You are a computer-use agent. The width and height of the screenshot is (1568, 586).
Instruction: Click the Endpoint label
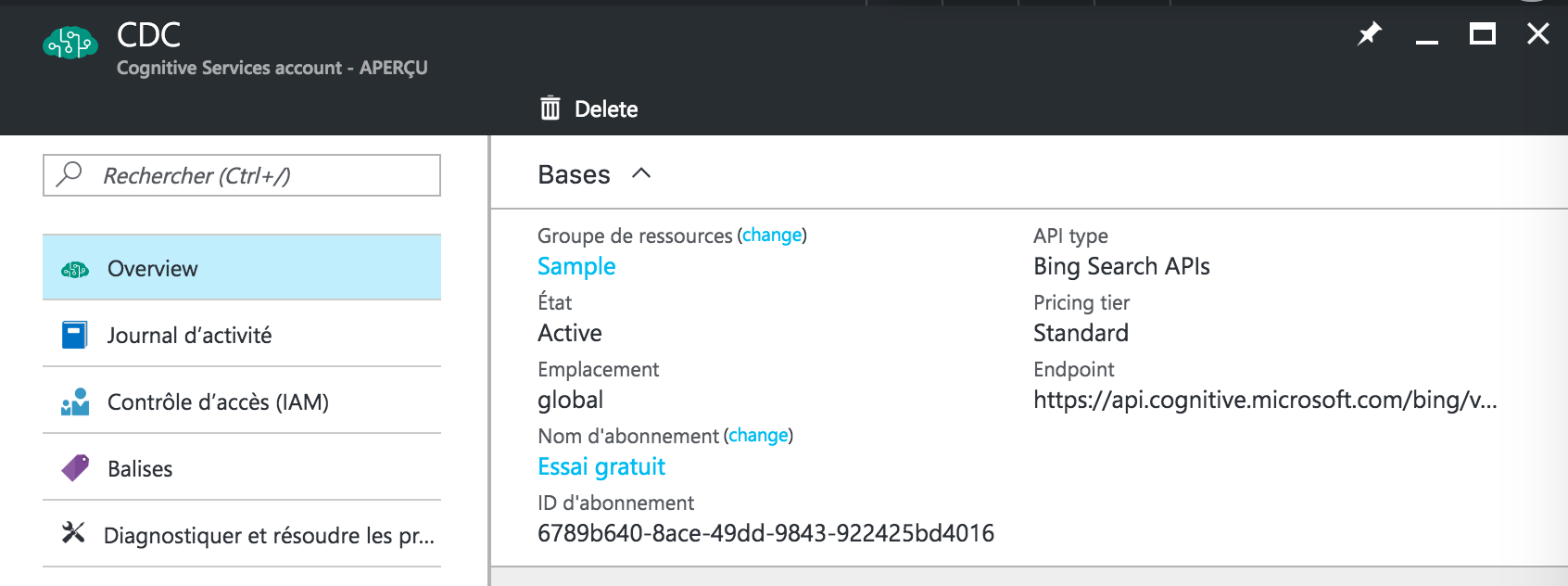(x=1073, y=370)
